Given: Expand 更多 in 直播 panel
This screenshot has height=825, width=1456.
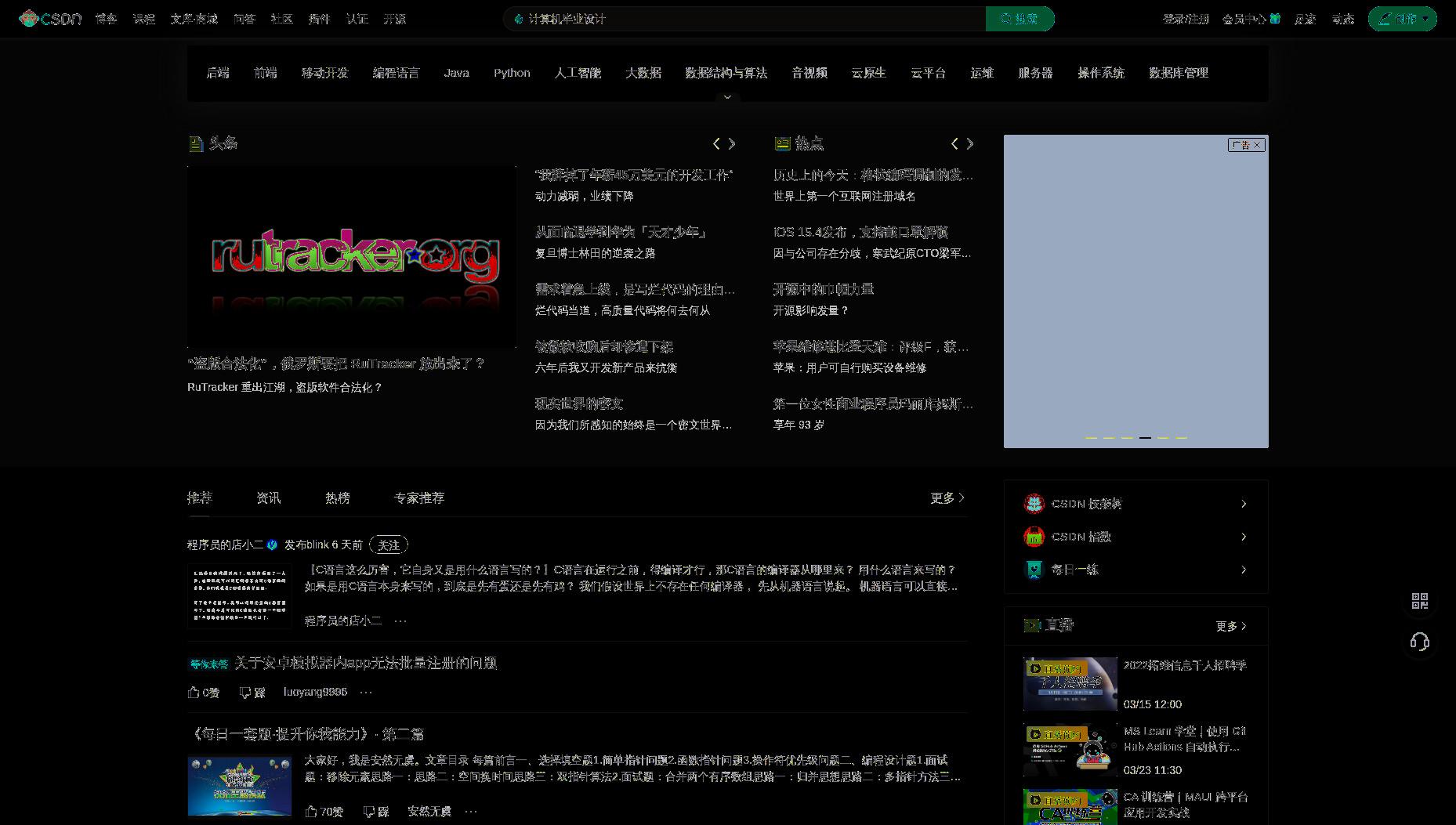Looking at the screenshot, I should click(1231, 626).
